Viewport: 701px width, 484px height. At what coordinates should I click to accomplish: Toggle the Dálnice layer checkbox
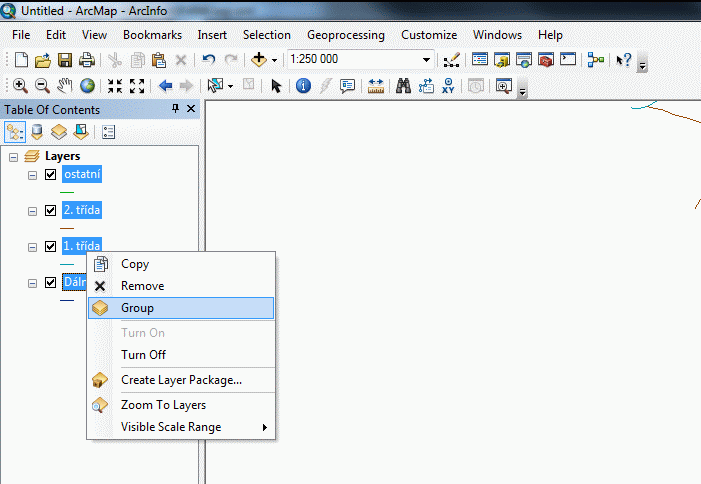point(51,282)
